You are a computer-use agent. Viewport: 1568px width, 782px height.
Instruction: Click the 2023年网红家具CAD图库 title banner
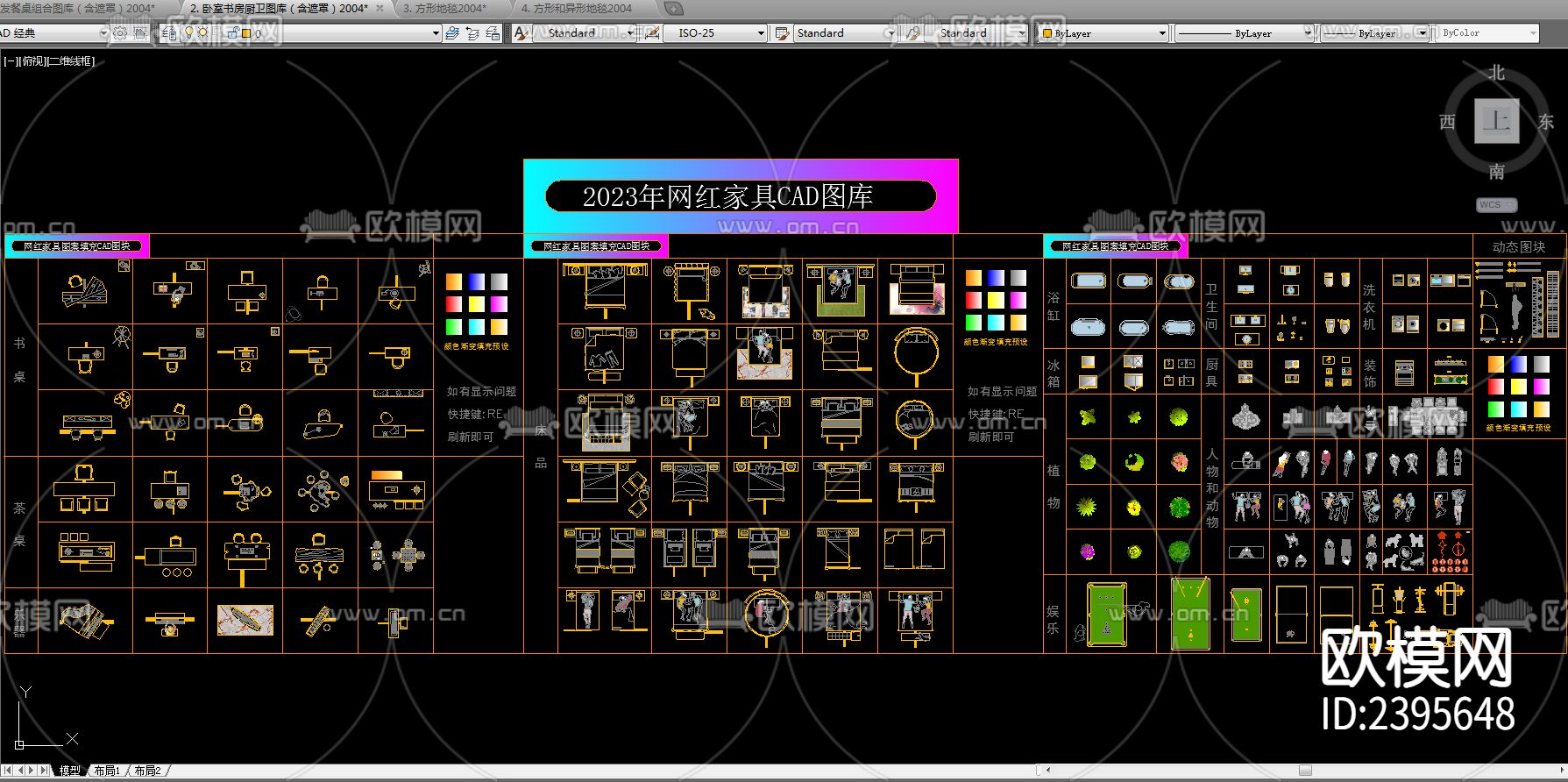click(741, 196)
